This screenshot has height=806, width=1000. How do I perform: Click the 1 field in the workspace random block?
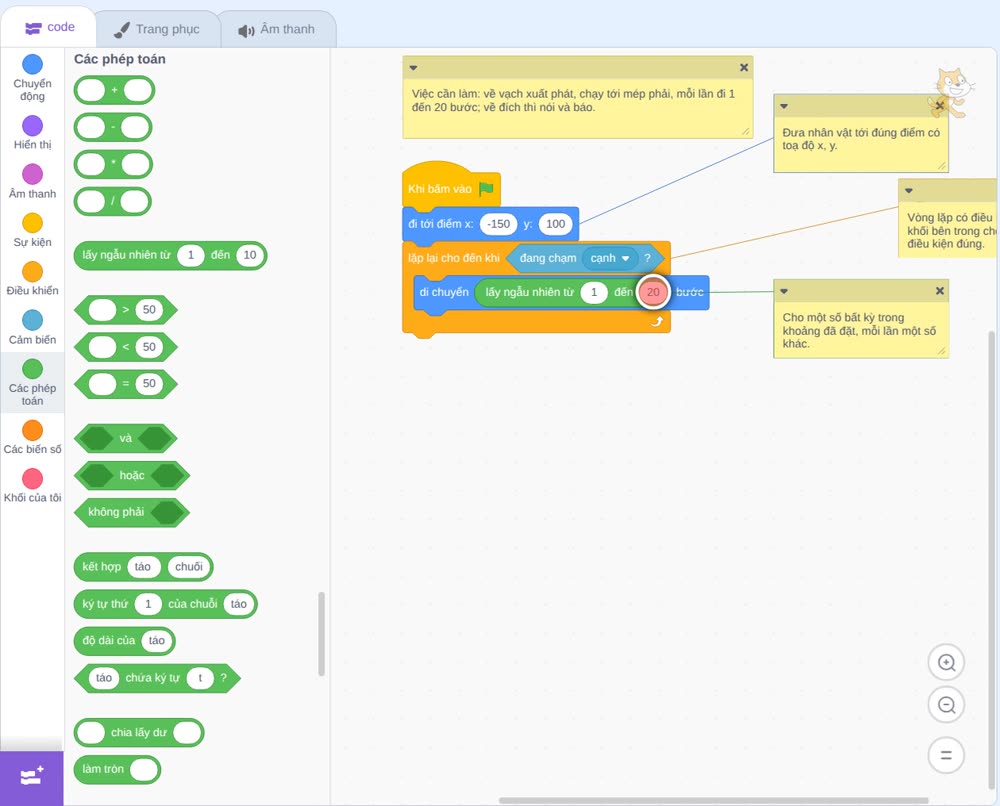[594, 292]
